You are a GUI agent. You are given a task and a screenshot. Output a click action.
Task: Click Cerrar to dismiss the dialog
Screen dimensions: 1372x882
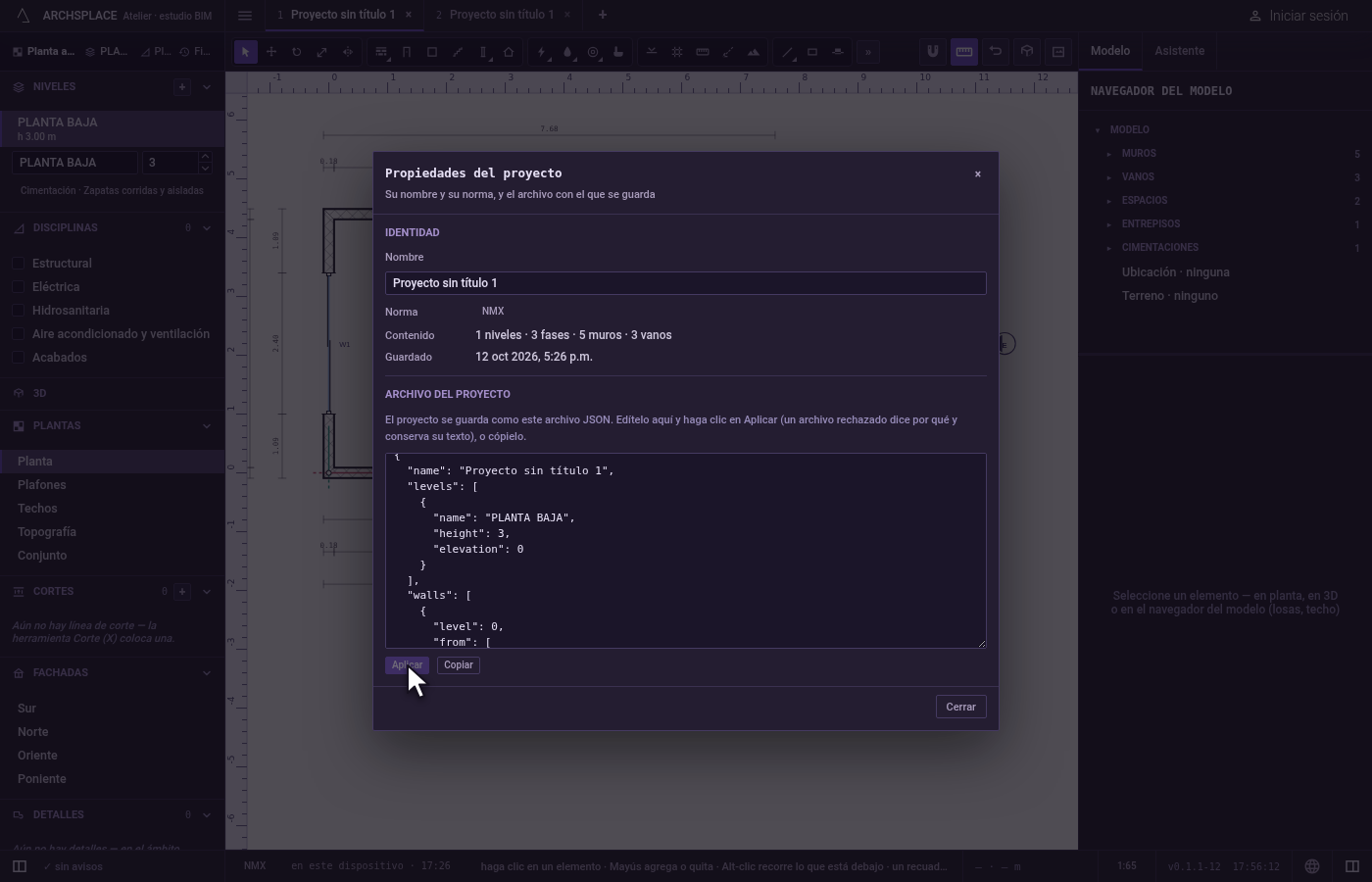point(961,707)
